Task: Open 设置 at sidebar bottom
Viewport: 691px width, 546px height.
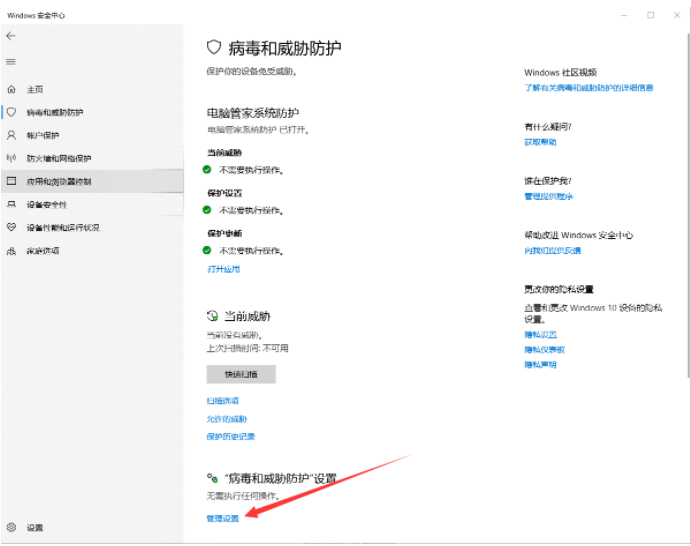Action: pyautogui.click(x=93, y=527)
